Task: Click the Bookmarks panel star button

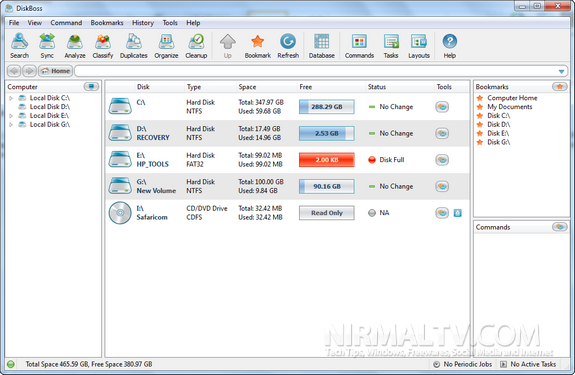Action: click(560, 87)
